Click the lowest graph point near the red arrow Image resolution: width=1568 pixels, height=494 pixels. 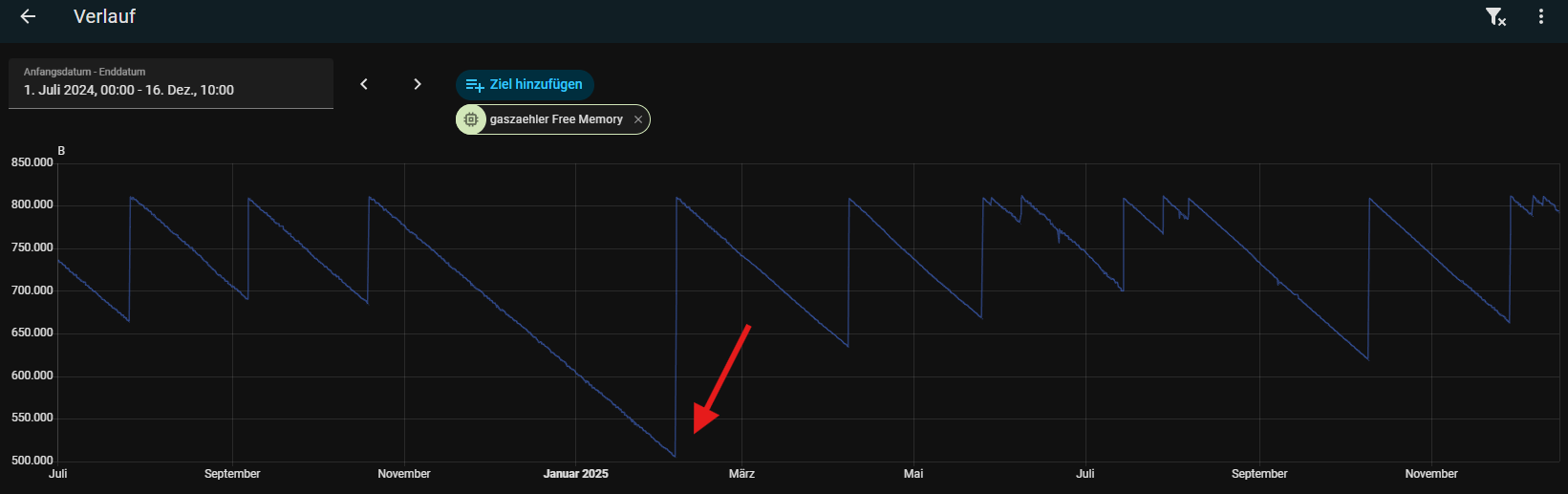(675, 456)
